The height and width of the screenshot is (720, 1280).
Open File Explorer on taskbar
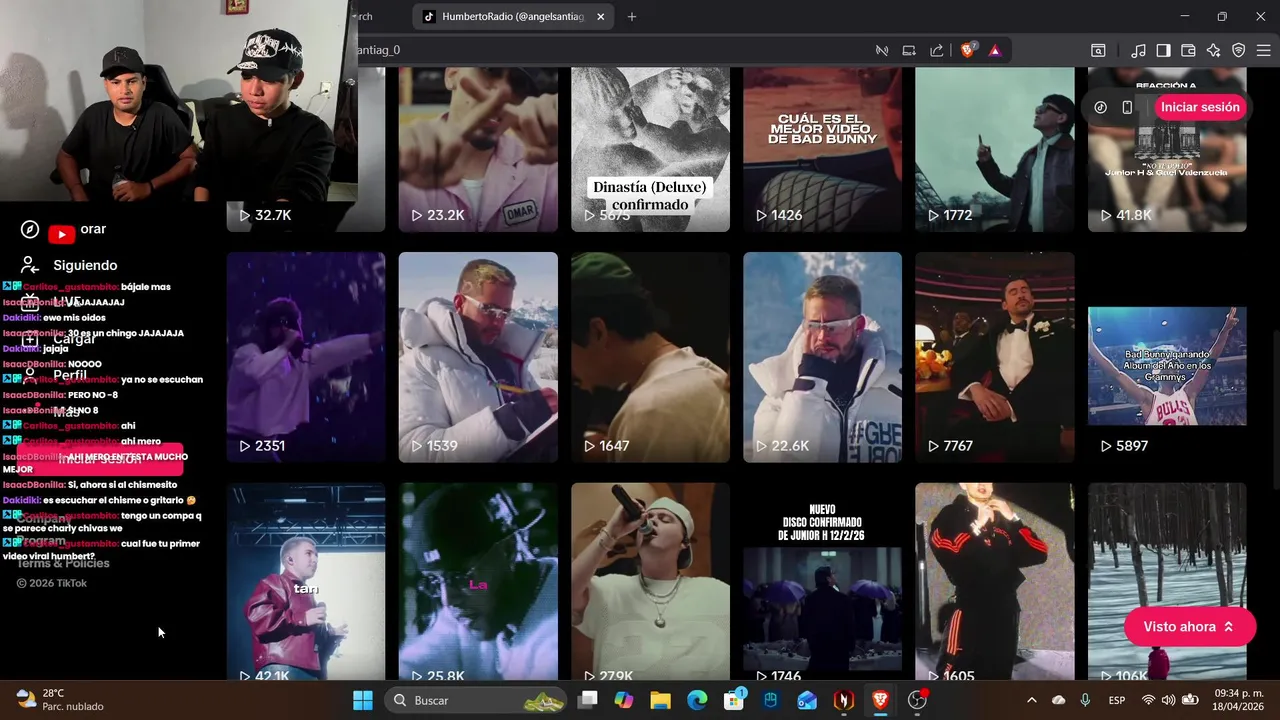660,700
